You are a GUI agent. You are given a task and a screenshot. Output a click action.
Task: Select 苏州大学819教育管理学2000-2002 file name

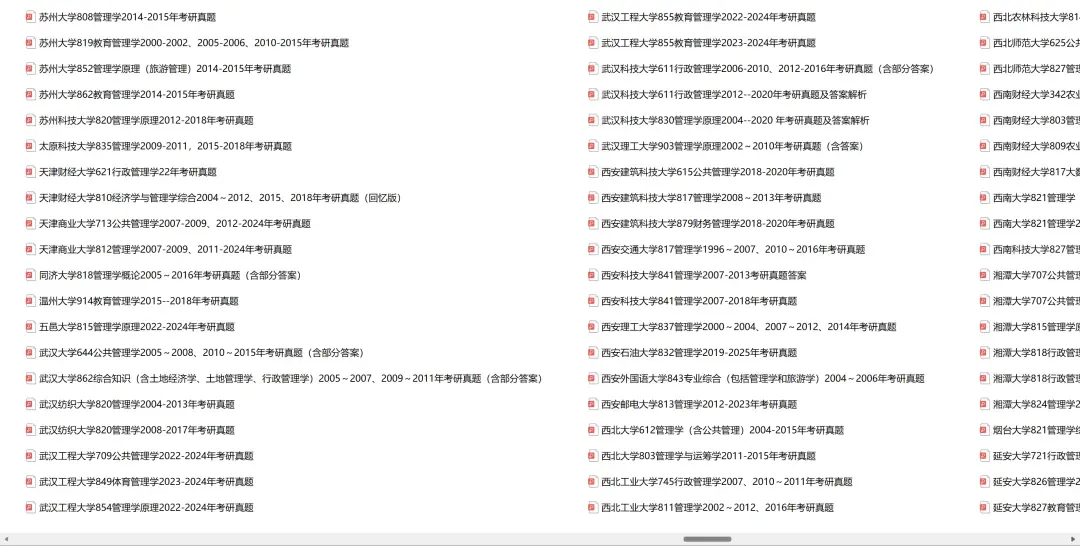tap(194, 43)
